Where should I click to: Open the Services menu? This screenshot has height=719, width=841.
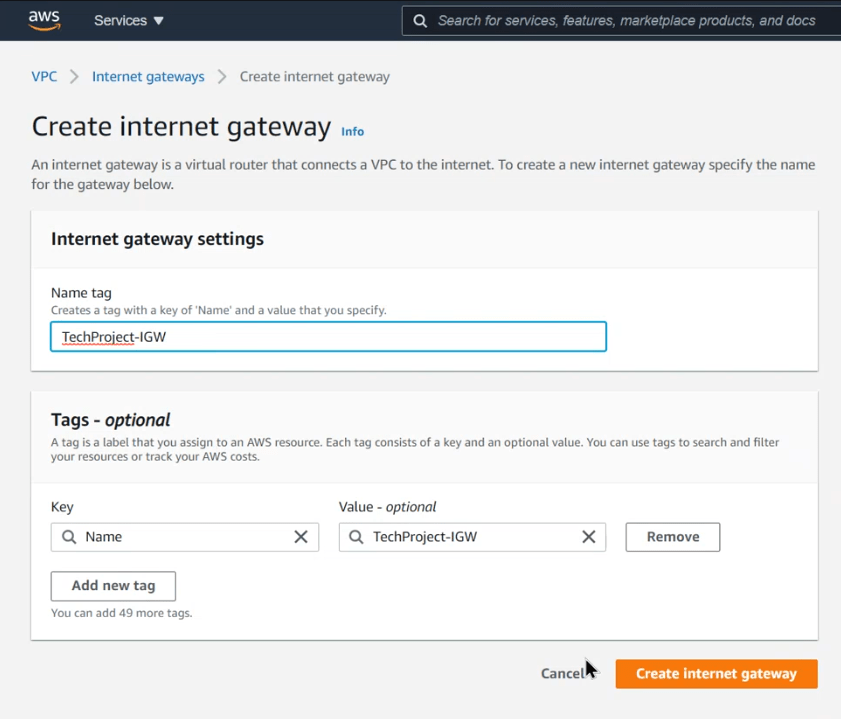point(120,20)
